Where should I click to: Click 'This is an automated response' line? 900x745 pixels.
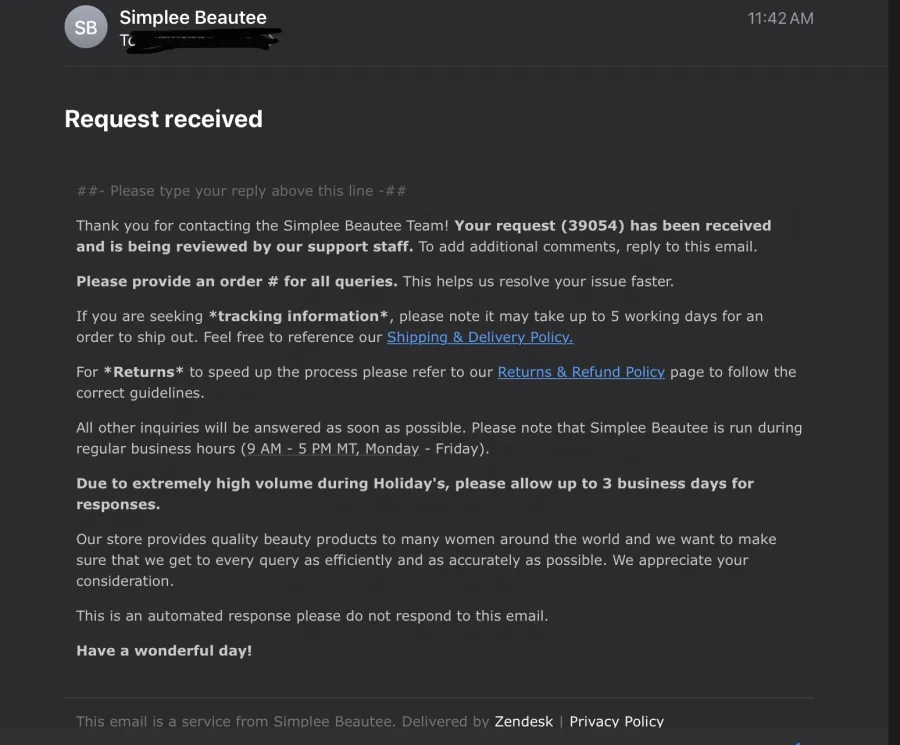tap(312, 616)
